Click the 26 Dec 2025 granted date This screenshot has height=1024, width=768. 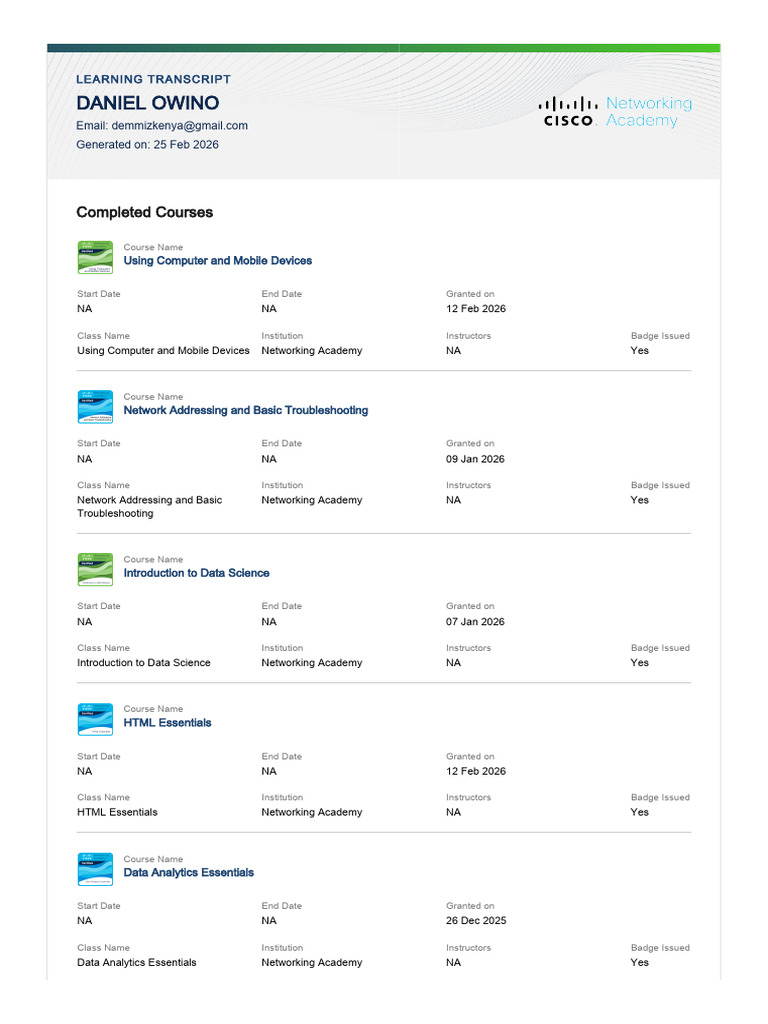[x=476, y=921]
